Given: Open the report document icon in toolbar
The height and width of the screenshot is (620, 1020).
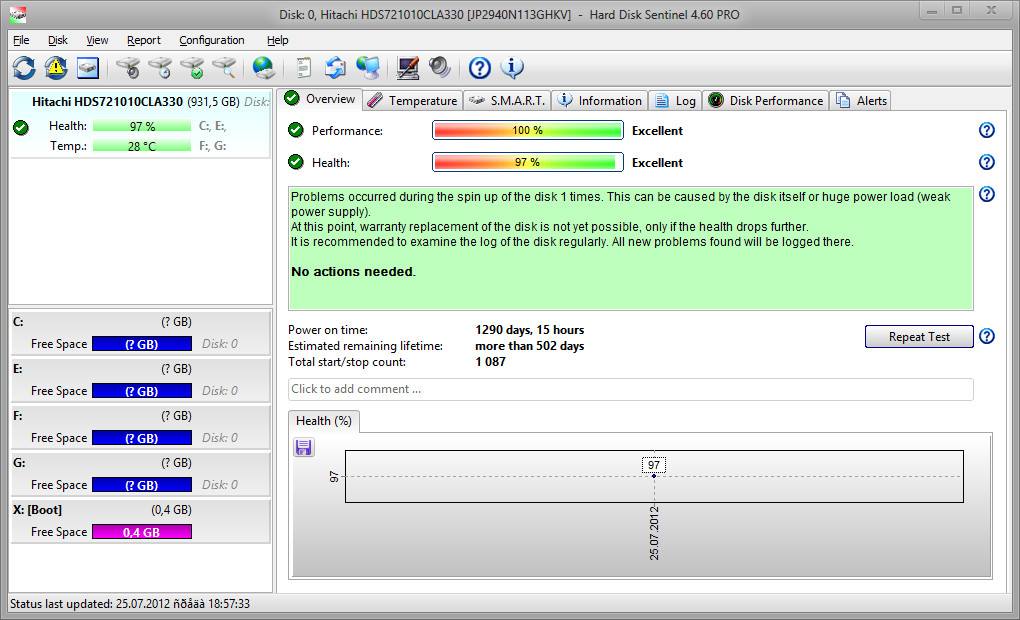Looking at the screenshot, I should click(x=303, y=68).
